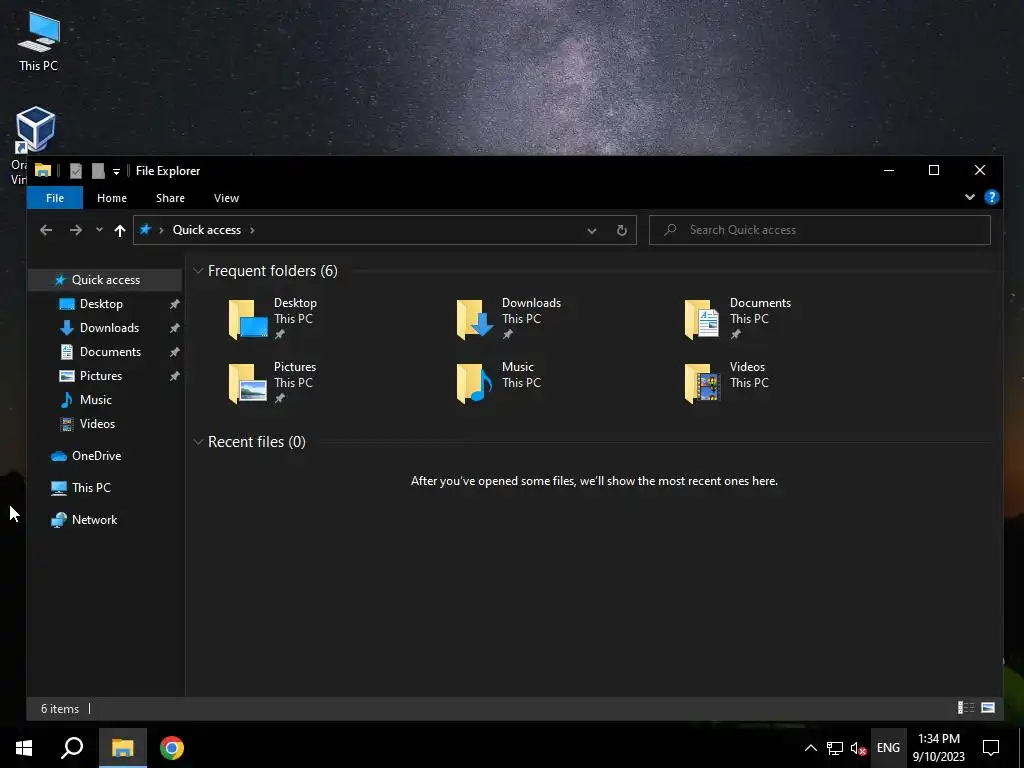This screenshot has width=1024, height=768.
Task: Switch to Details view in status bar
Action: pyautogui.click(x=966, y=708)
